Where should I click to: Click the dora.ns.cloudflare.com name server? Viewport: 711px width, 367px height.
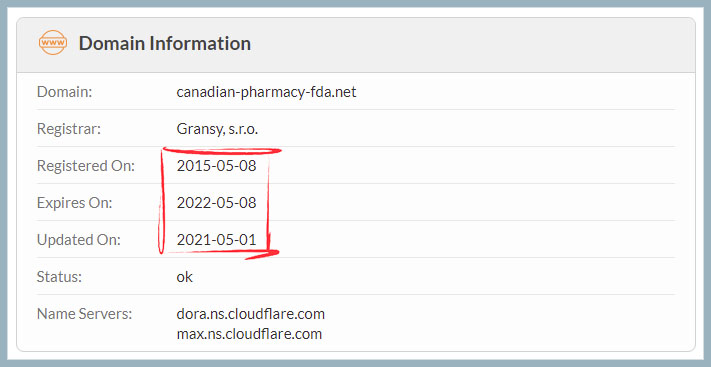250,313
